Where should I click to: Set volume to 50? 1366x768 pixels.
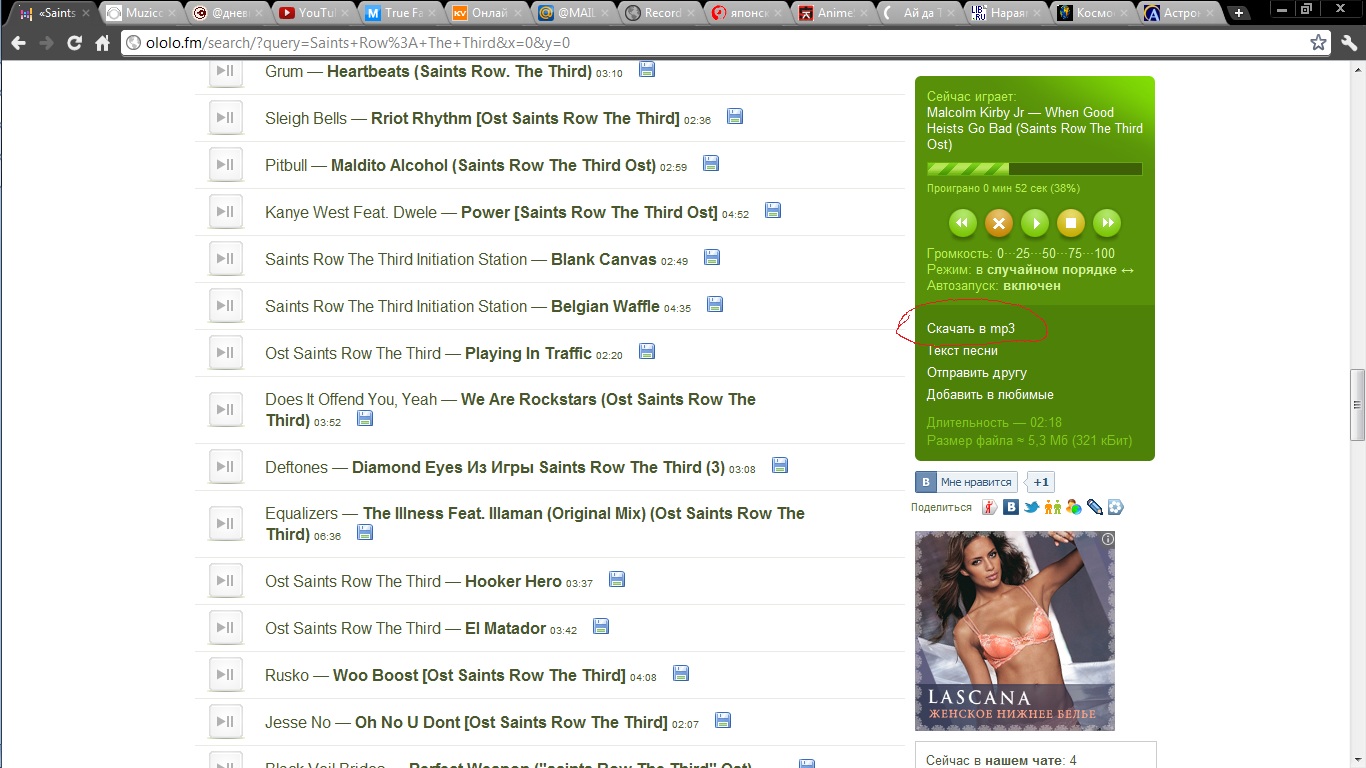1049,253
